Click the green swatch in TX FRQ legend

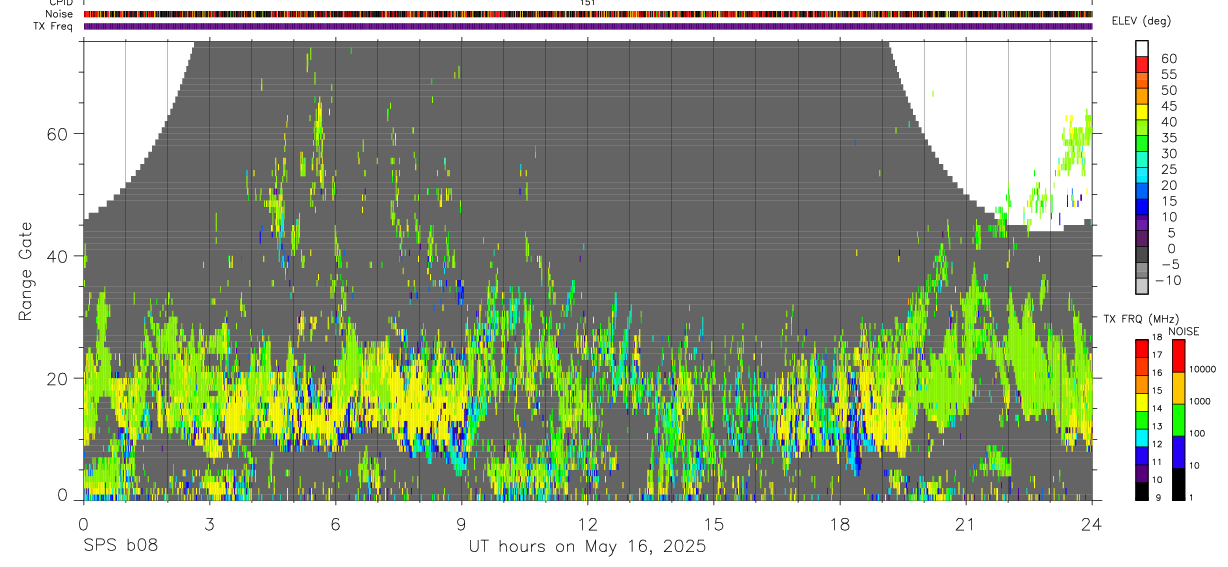(x=1142, y=420)
